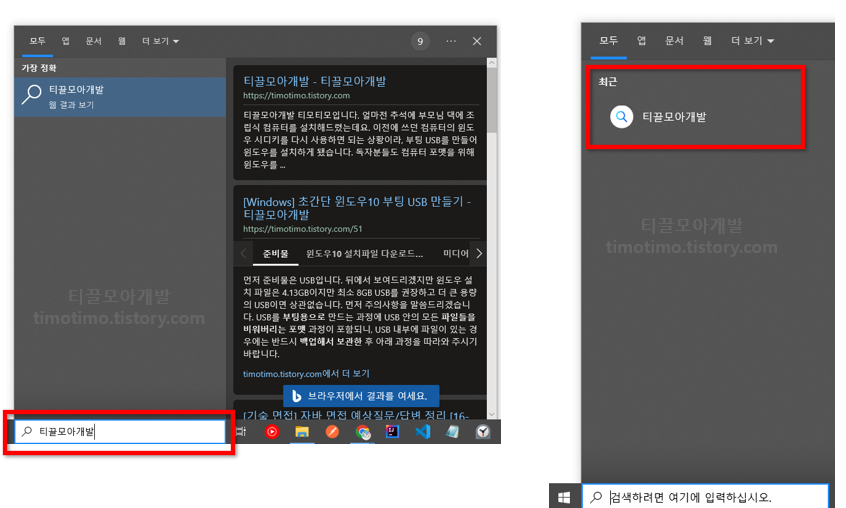The image size is (846, 508).
Task: Go to next section with right chevron
Action: click(479, 253)
